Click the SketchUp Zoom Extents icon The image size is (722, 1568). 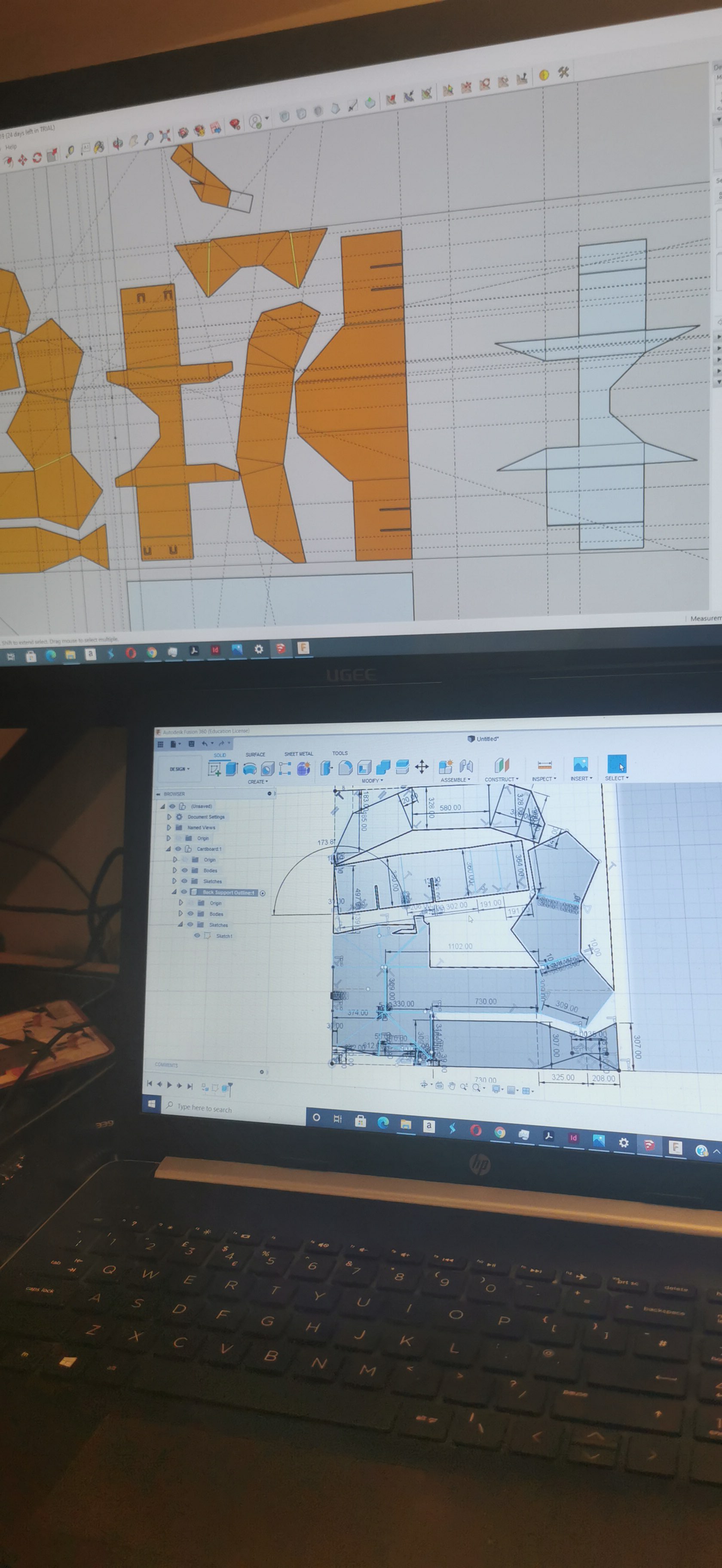(165, 136)
